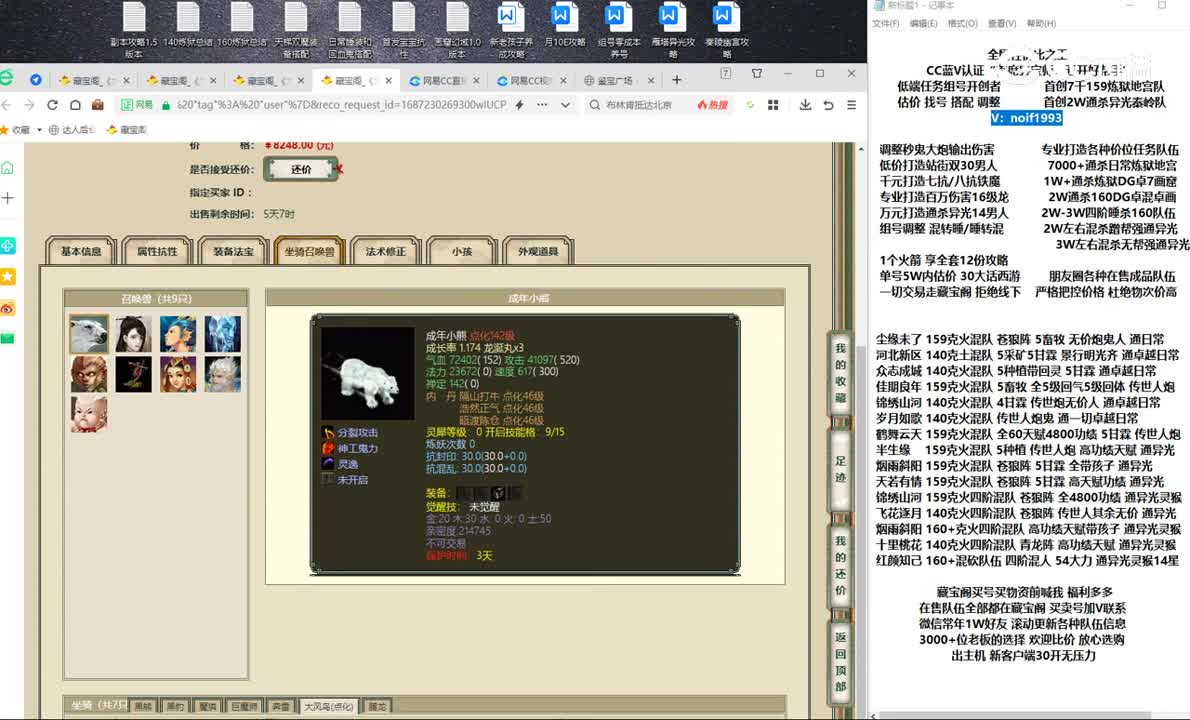Click the briefcase icon in toolbar
The width and height of the screenshot is (1190, 720).
(x=98, y=105)
